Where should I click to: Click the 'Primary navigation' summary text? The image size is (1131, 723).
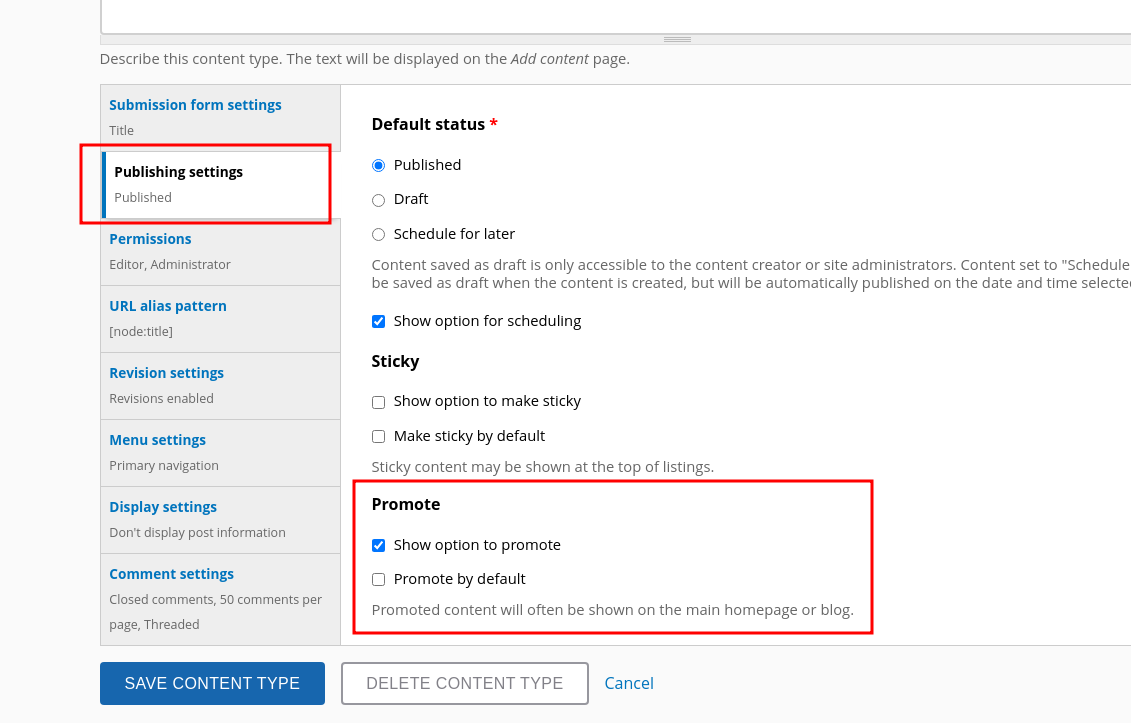pos(164,466)
